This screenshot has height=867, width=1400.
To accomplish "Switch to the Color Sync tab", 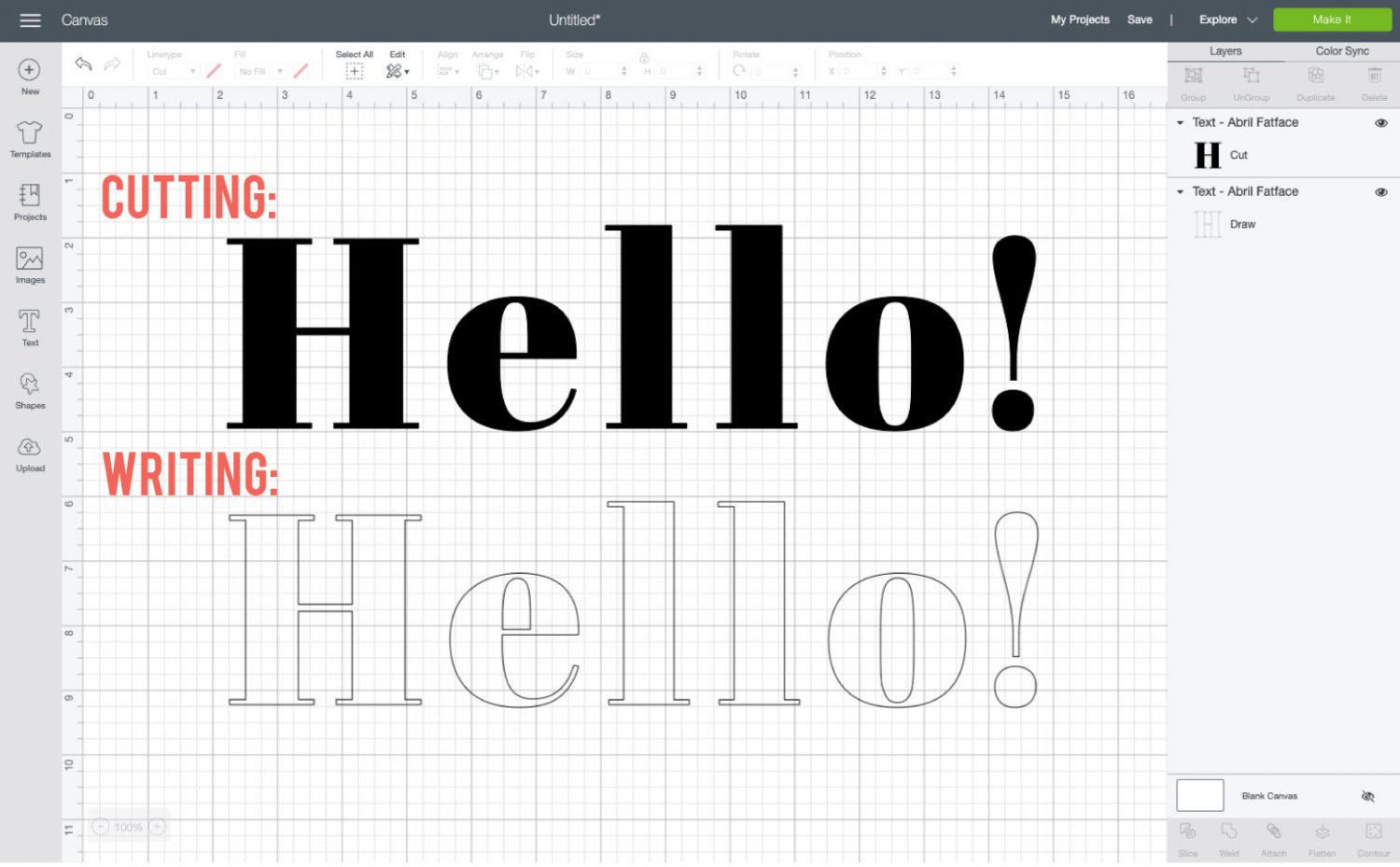I will (1342, 51).
